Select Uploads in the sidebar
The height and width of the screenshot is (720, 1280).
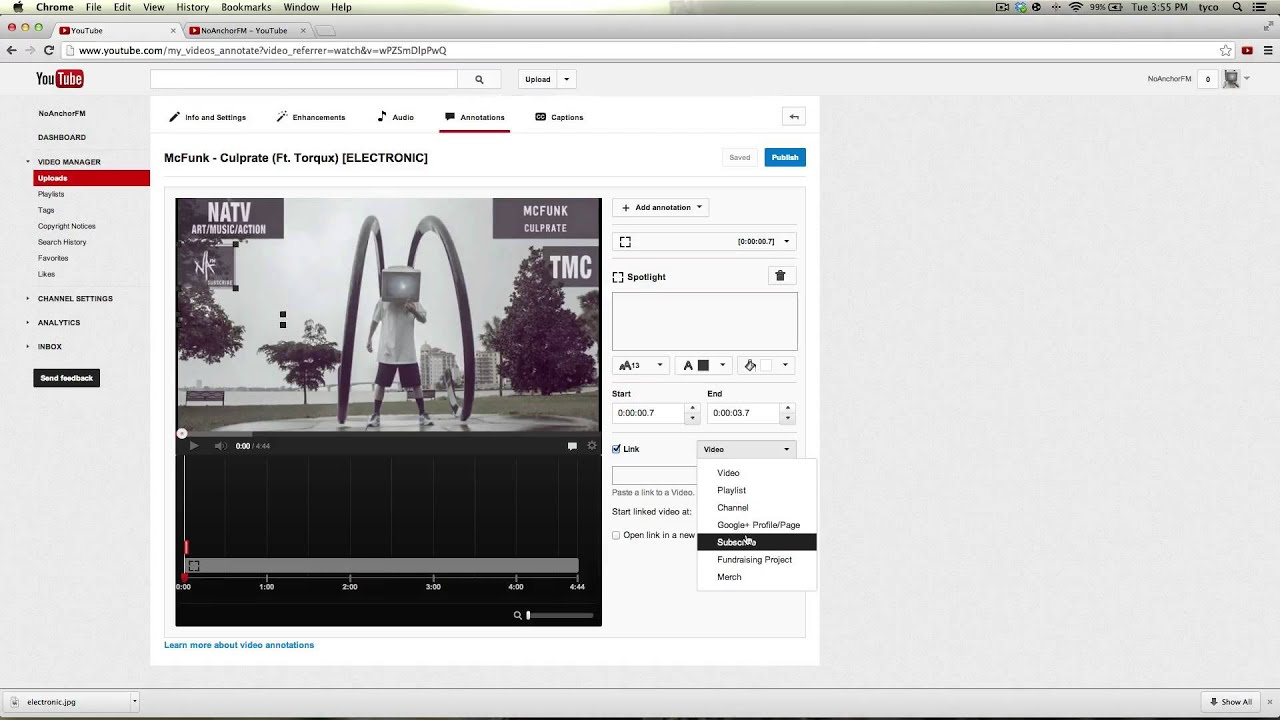(91, 178)
